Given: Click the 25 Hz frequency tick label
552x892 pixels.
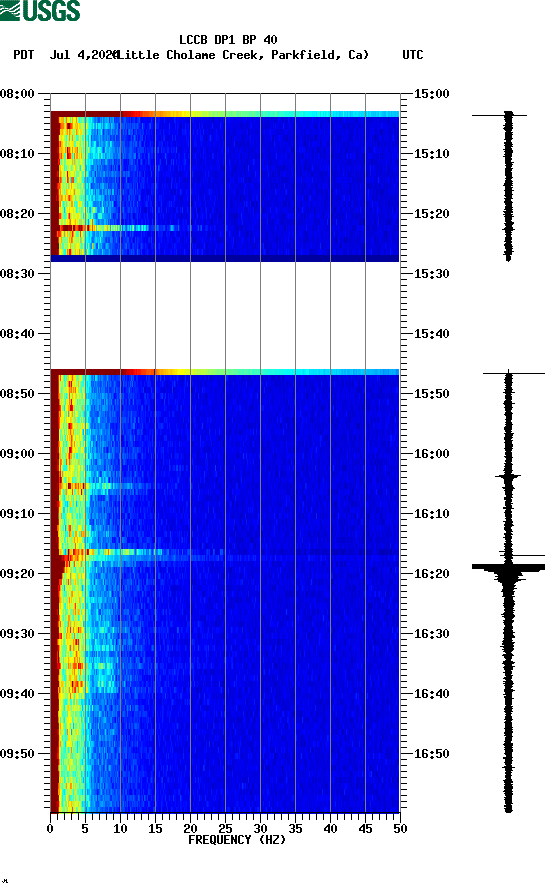Looking at the screenshot, I should (225, 829).
